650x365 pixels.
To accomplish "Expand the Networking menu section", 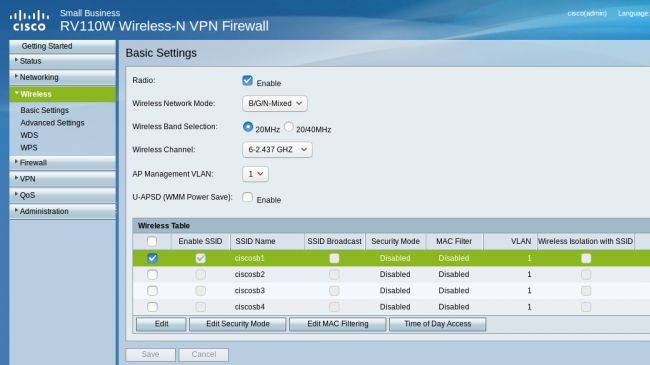I will point(63,77).
